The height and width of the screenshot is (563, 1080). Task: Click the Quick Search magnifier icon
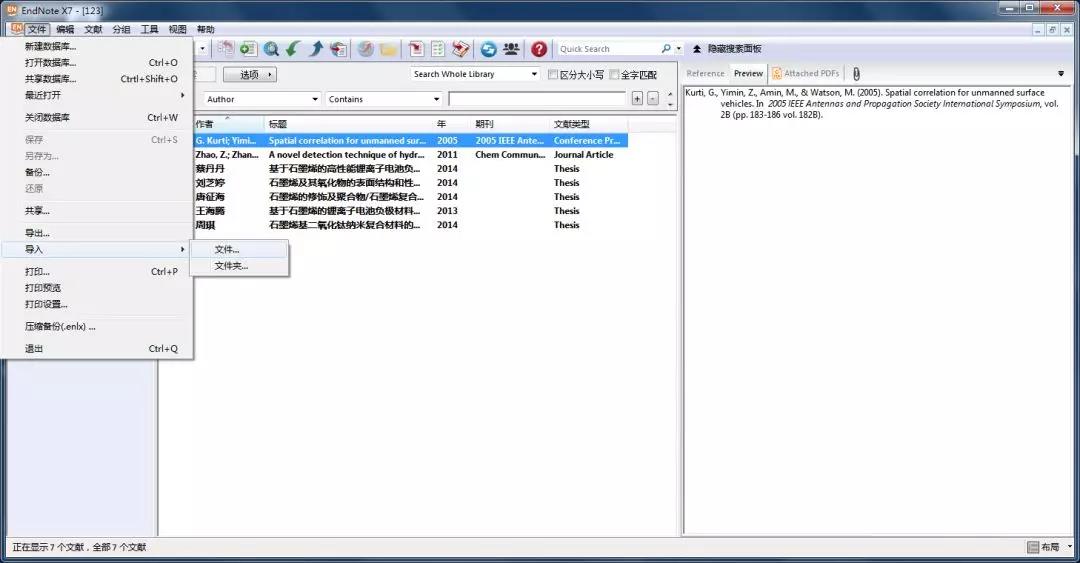pos(666,48)
